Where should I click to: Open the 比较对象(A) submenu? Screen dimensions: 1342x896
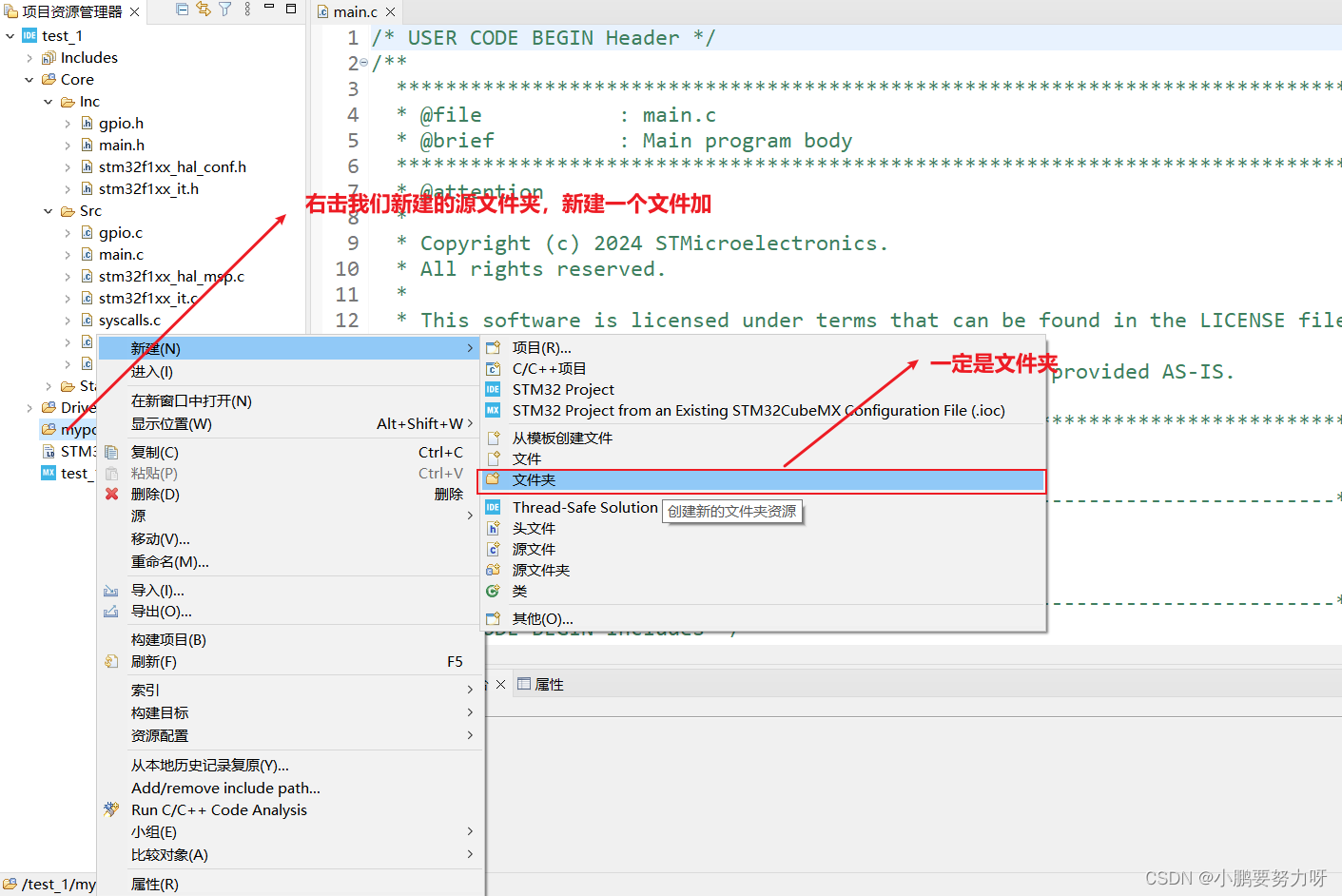coord(290,854)
